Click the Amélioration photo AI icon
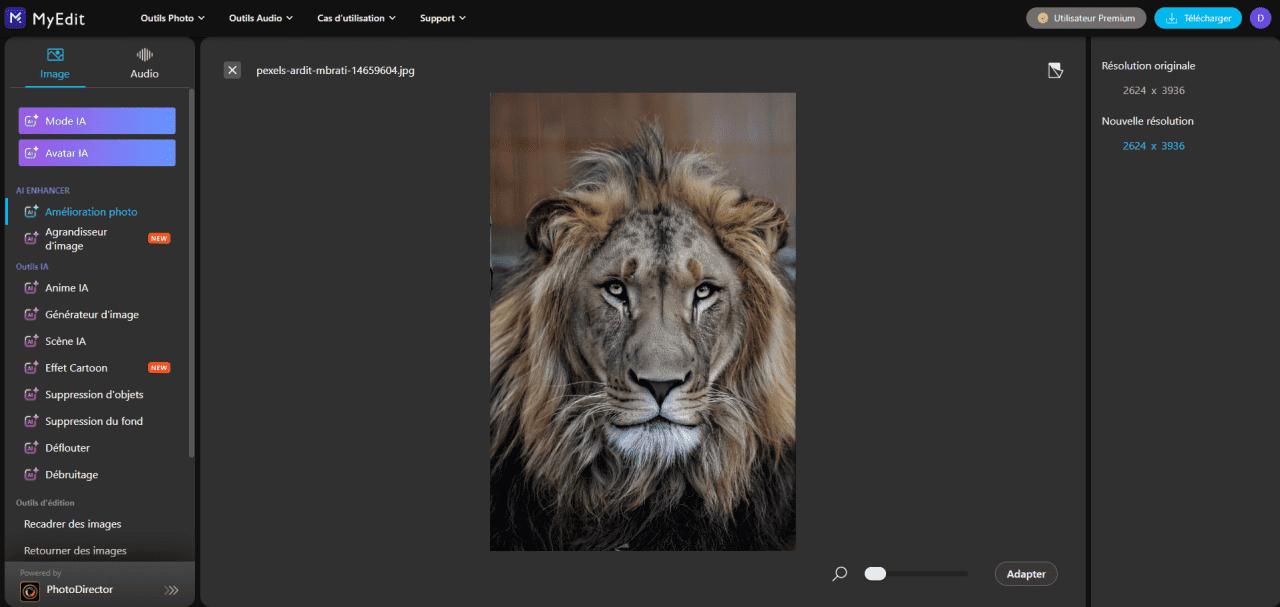The image size is (1280, 607). click(x=31, y=212)
